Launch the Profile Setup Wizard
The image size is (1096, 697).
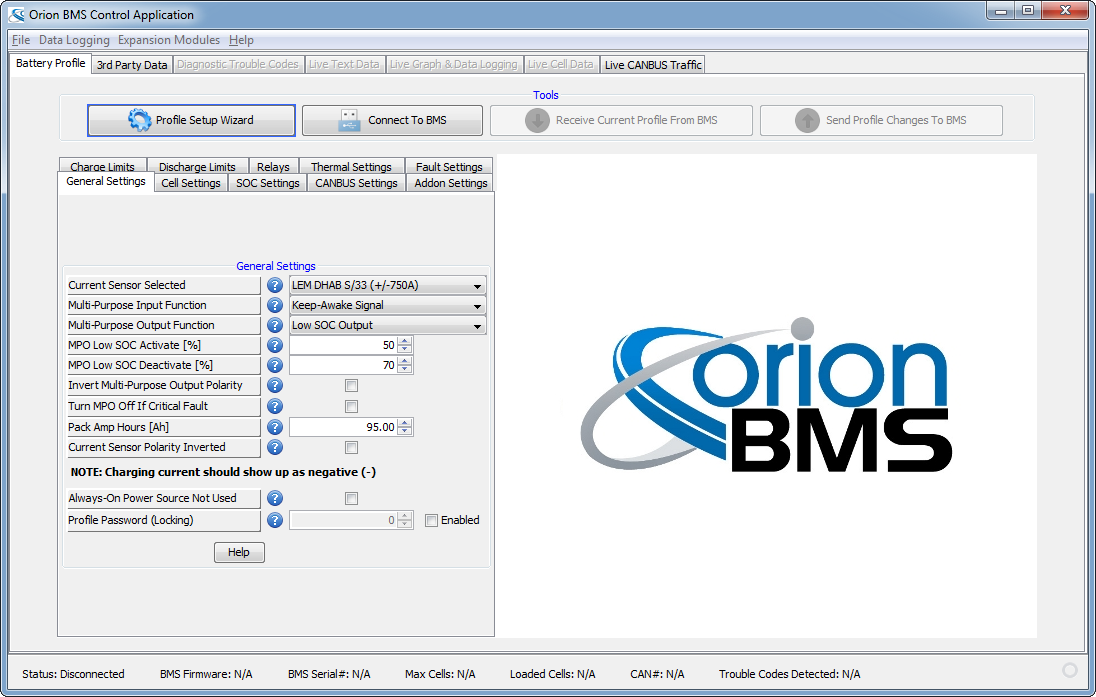click(192, 120)
